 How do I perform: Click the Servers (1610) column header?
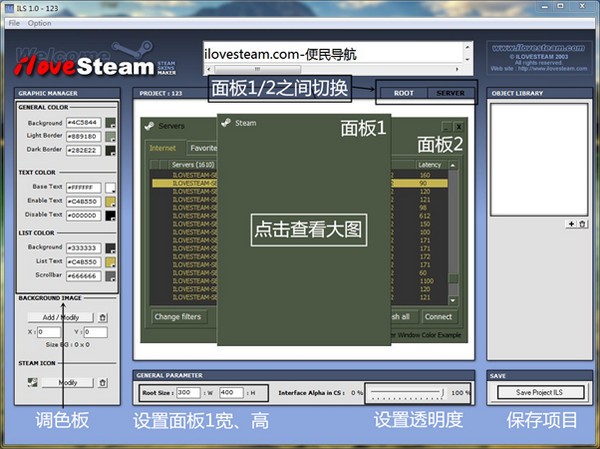pos(193,165)
